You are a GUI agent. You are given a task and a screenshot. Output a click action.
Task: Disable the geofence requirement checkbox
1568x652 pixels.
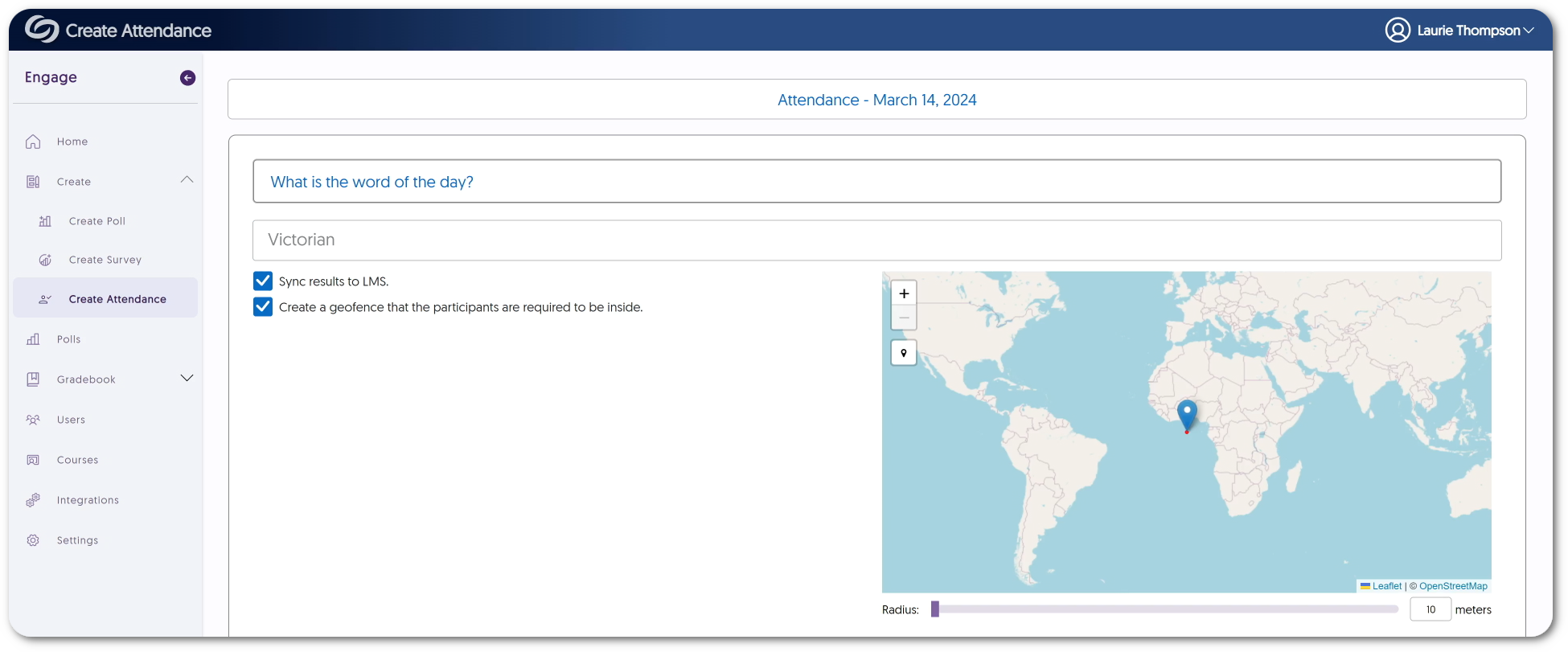click(x=263, y=307)
